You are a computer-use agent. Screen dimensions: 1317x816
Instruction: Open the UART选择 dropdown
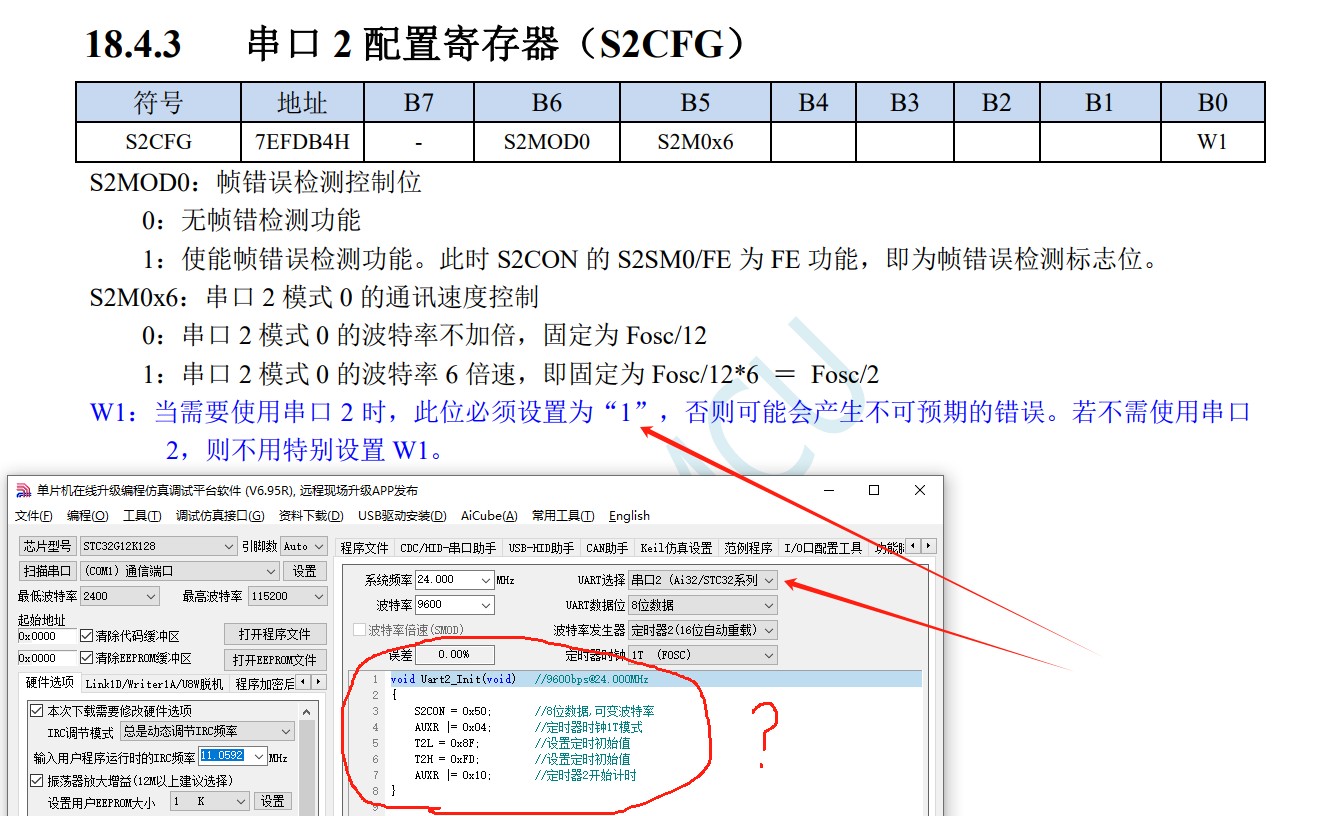click(767, 580)
